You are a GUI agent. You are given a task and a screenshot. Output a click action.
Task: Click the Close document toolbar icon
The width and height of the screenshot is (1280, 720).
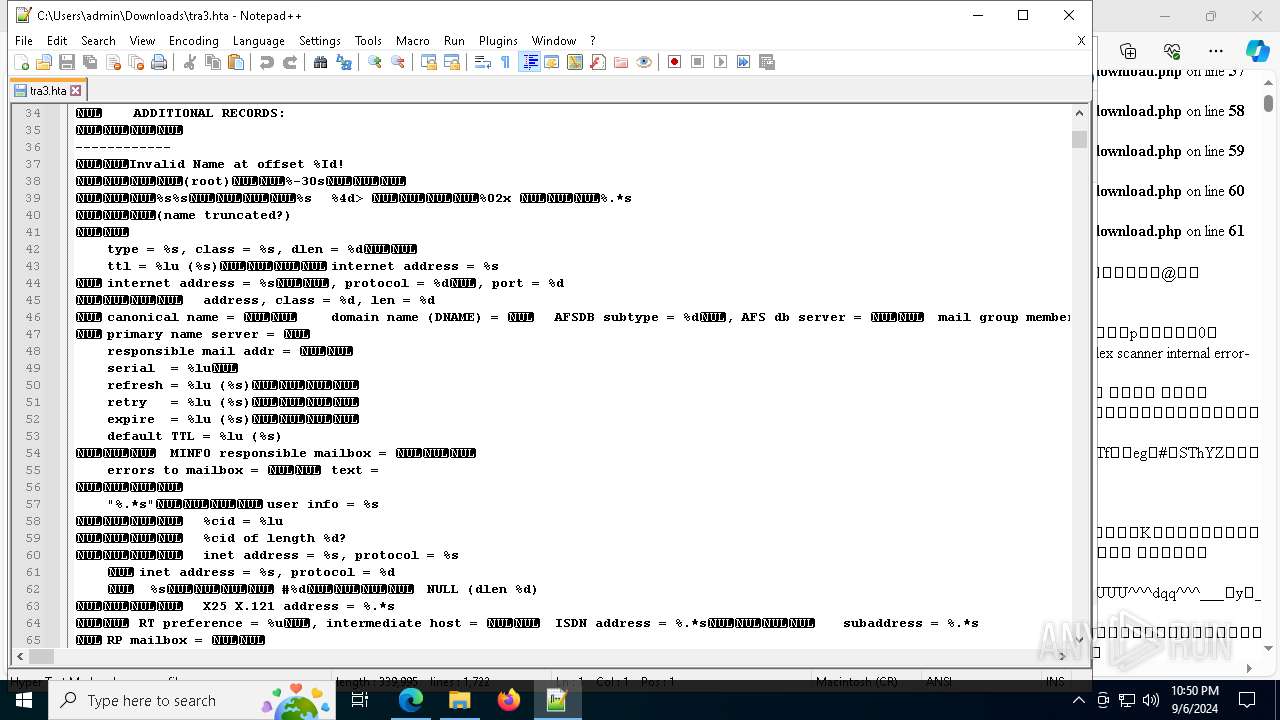(x=113, y=62)
